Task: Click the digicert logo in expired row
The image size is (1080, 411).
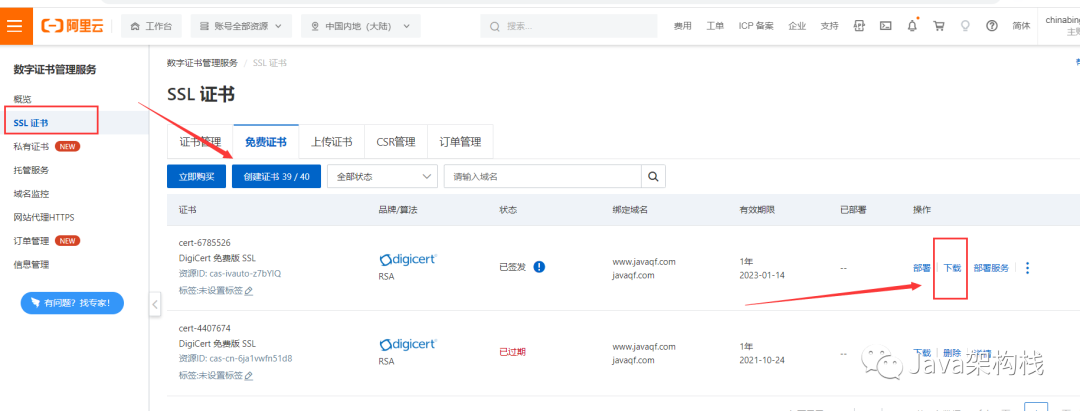Action: click(408, 345)
